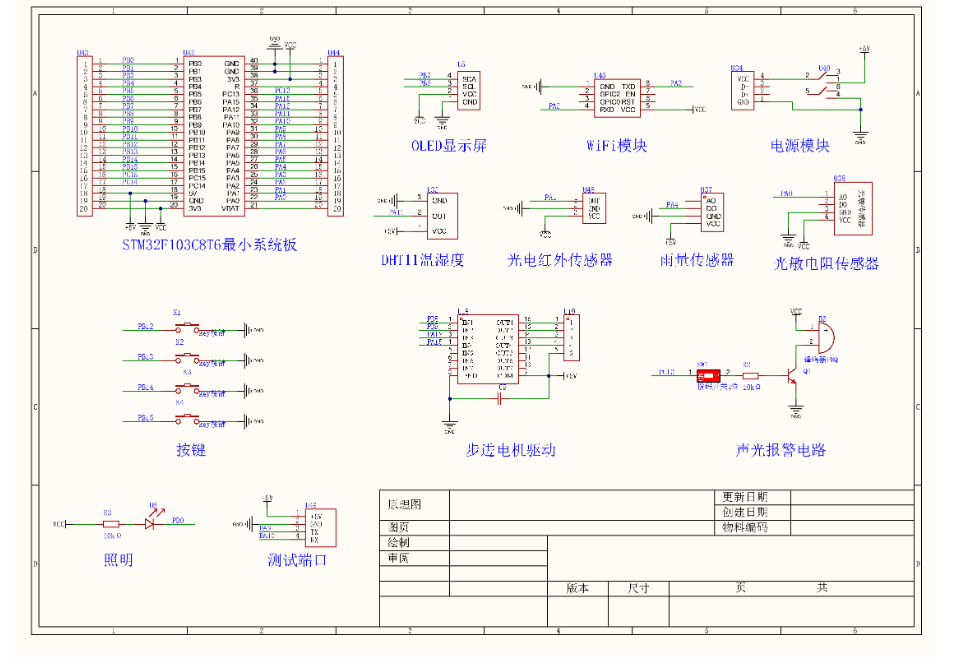Click the U19 motor connector
959x665 pixels.
click(x=571, y=338)
